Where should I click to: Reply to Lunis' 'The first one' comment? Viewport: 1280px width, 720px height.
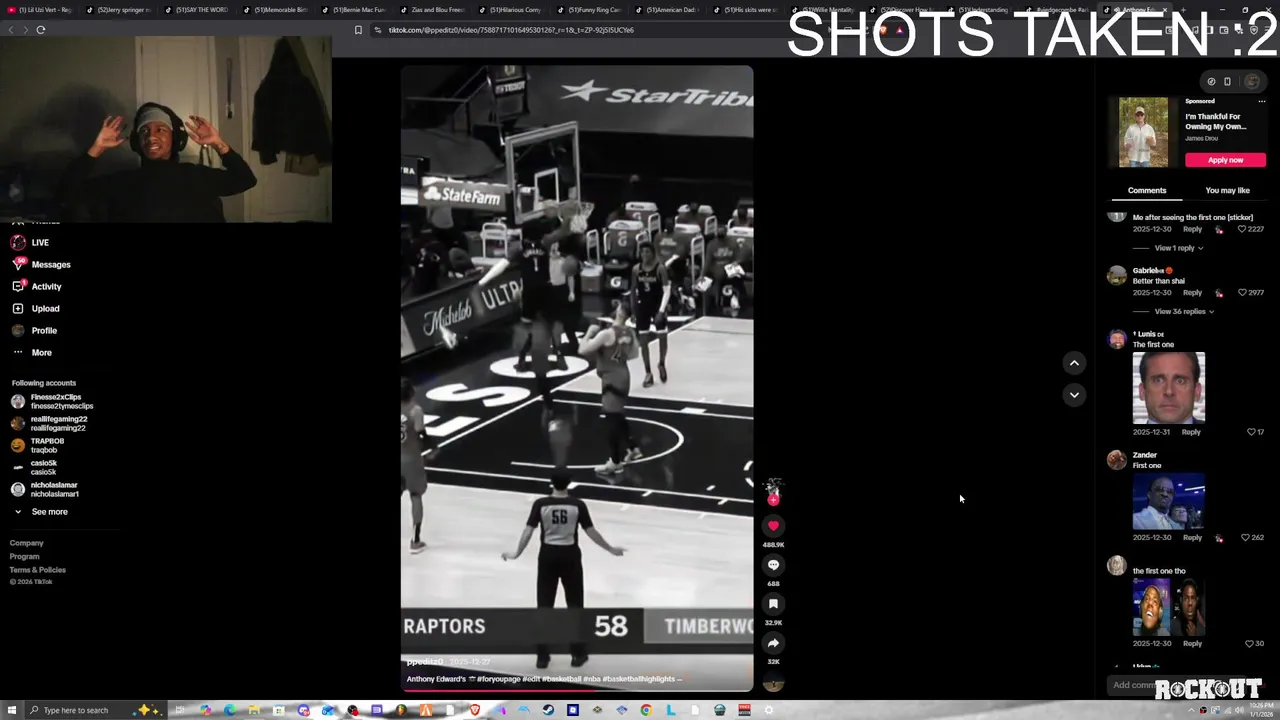pyautogui.click(x=1191, y=432)
